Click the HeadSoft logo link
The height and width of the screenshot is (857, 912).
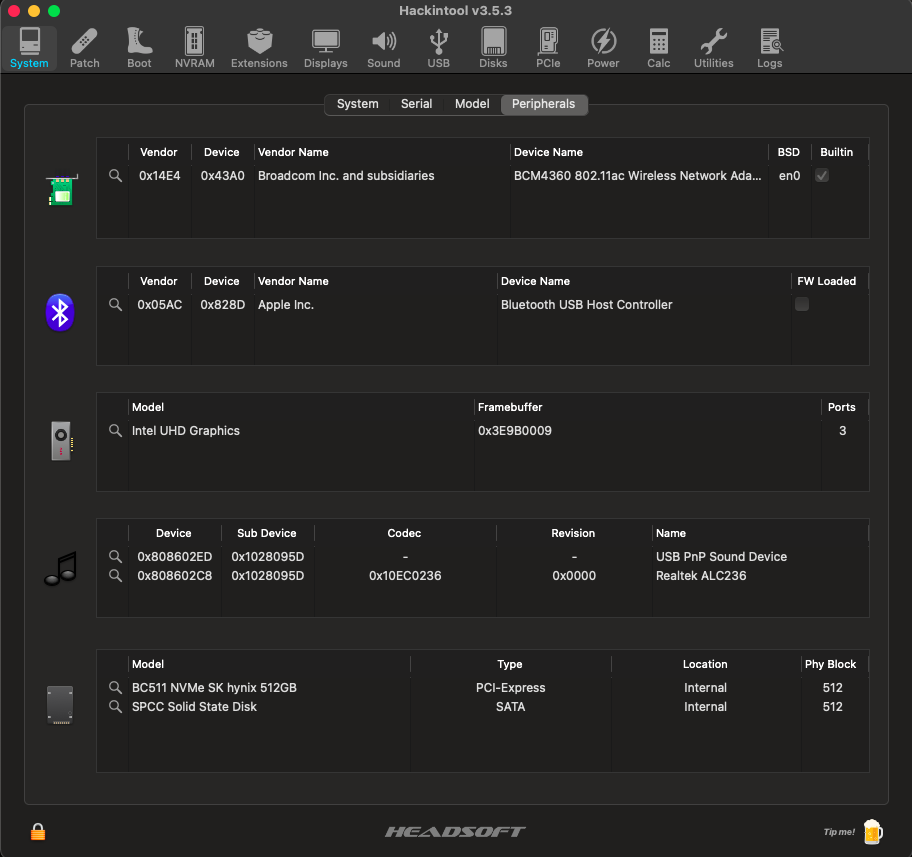click(455, 832)
